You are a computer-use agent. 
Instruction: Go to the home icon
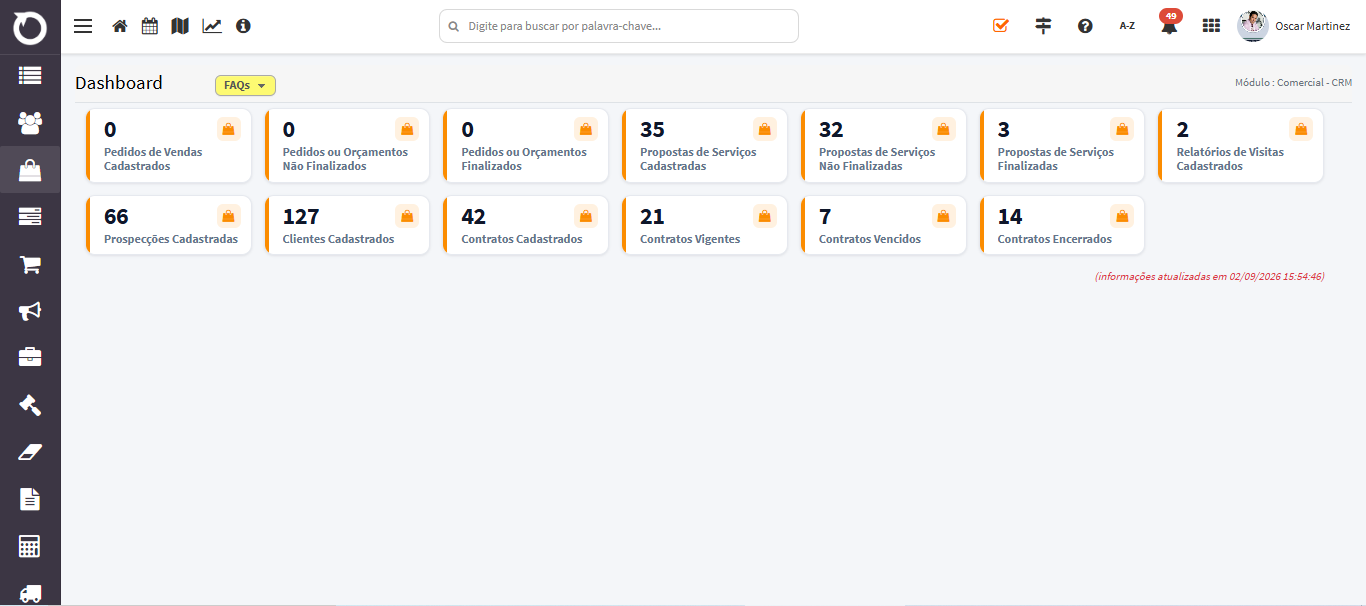(x=120, y=26)
